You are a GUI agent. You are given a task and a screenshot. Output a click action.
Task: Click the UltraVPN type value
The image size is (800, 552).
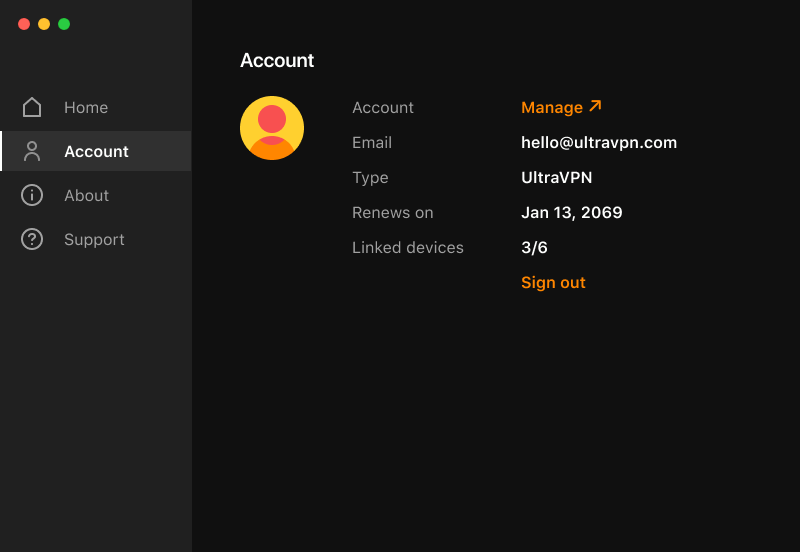point(557,177)
